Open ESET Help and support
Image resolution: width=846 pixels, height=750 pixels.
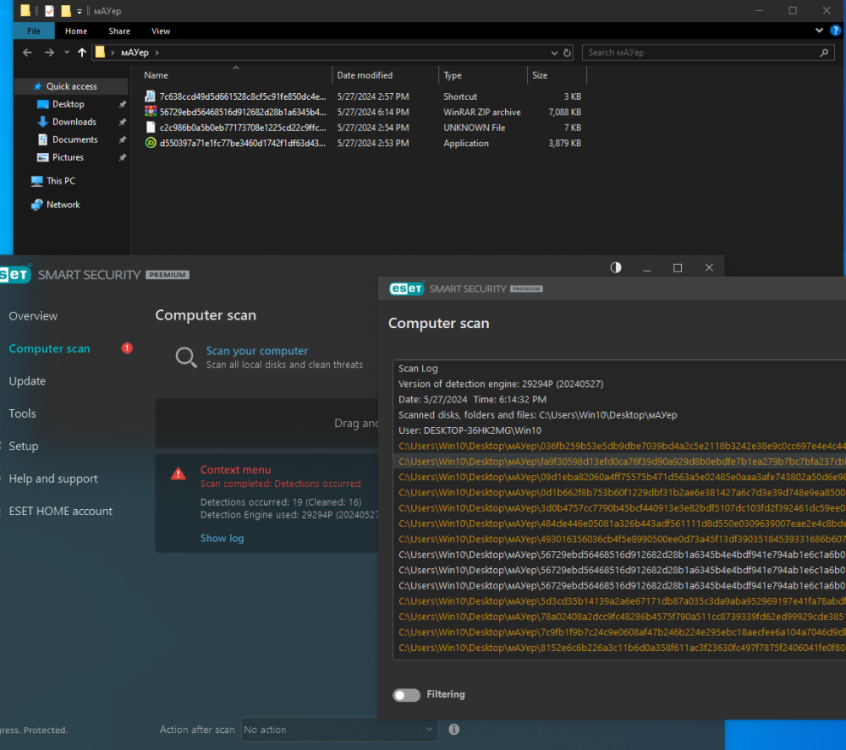(x=53, y=479)
